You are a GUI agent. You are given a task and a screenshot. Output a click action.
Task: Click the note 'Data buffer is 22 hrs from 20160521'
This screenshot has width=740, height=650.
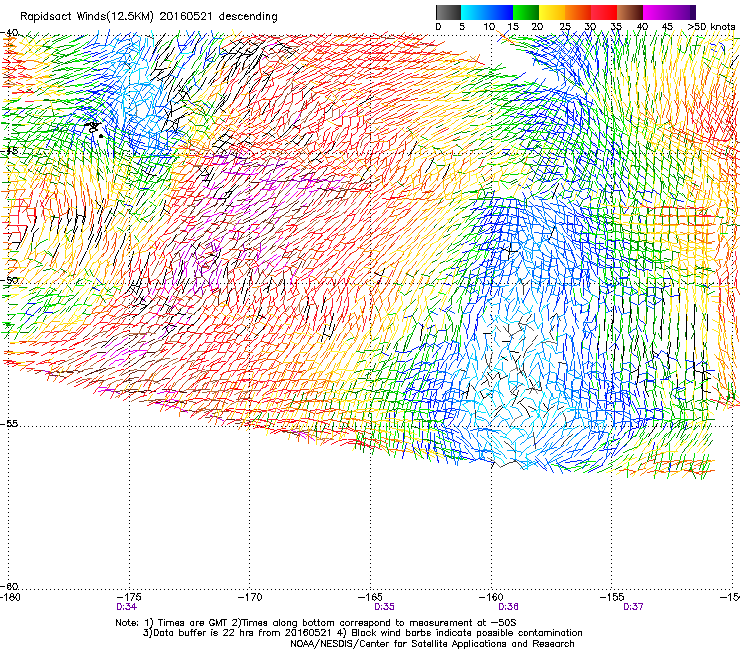click(242, 633)
